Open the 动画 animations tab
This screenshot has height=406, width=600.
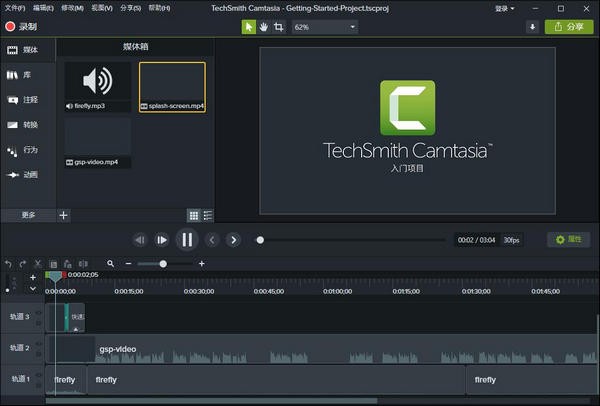point(23,175)
